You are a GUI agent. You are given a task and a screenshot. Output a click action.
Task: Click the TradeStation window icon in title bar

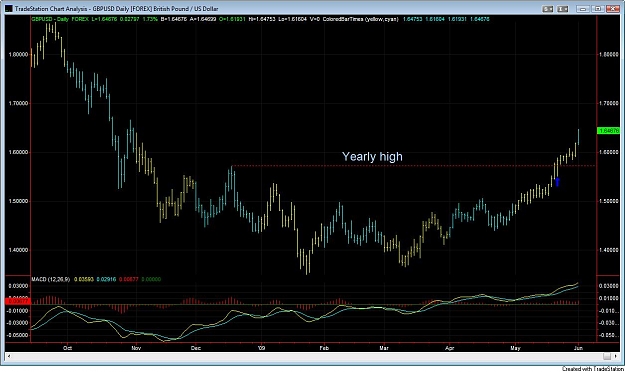coord(8,8)
